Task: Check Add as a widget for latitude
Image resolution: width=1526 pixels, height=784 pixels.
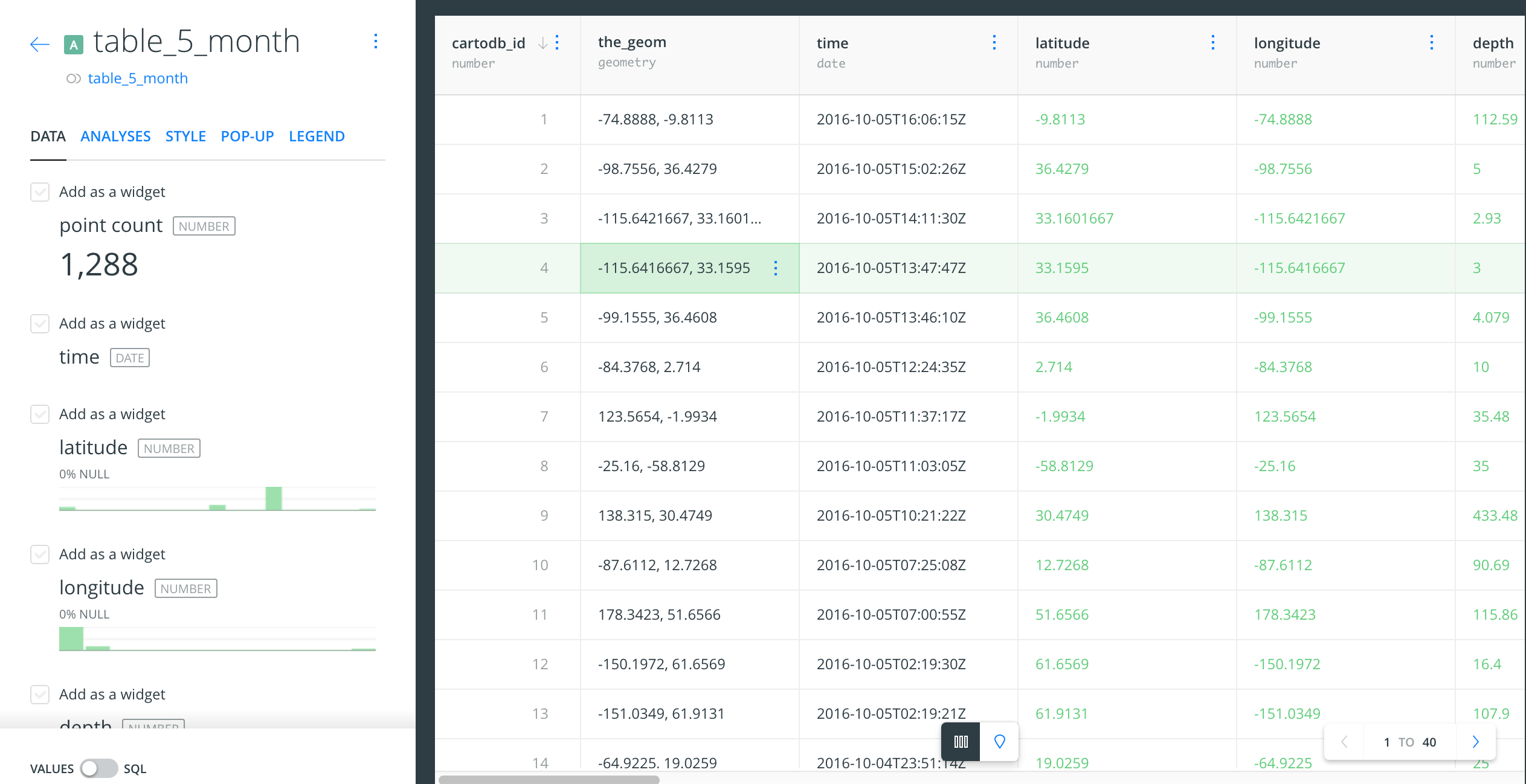Action: click(x=40, y=414)
